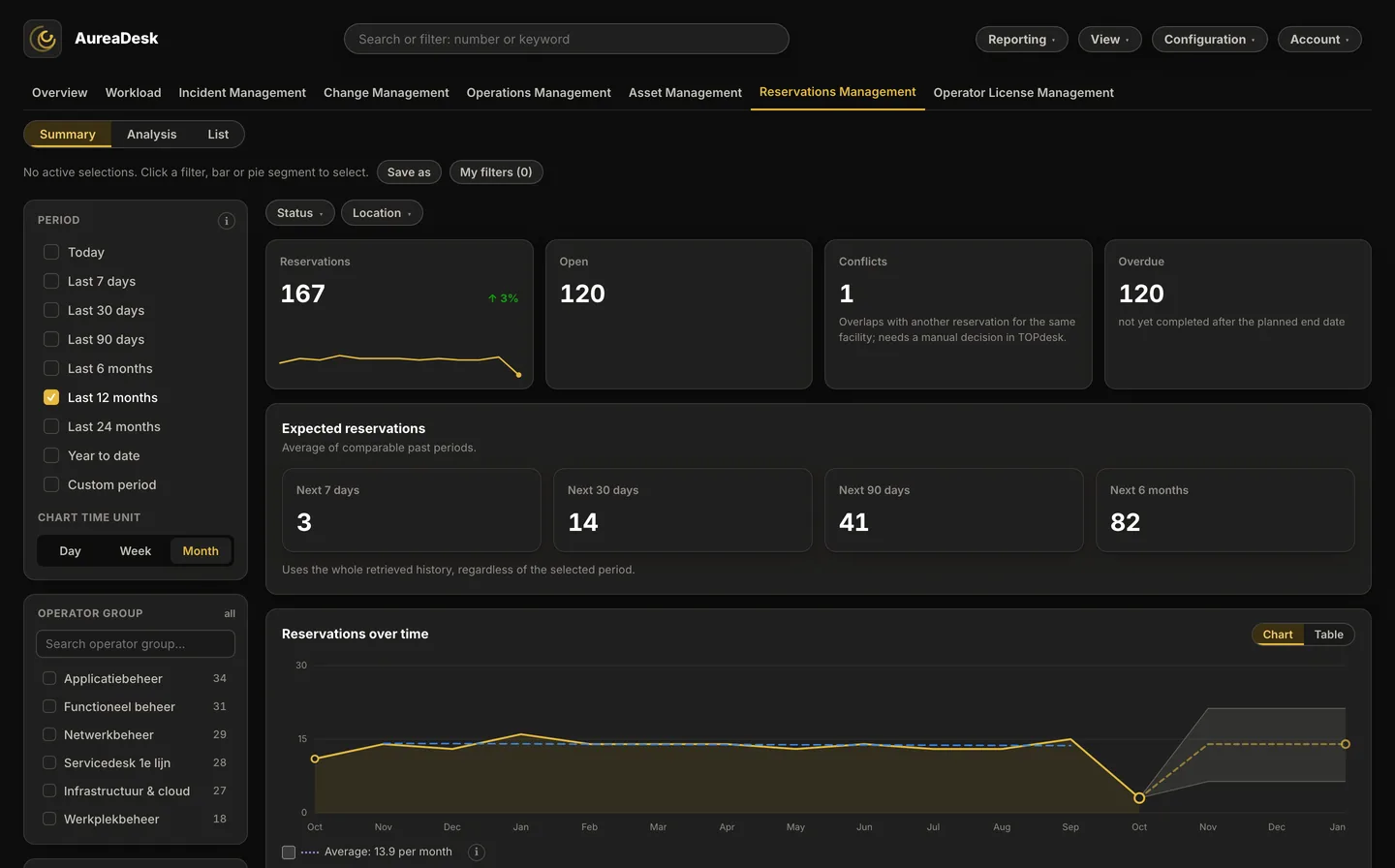Set chart time unit to Day
1395x868 pixels.
70,551
